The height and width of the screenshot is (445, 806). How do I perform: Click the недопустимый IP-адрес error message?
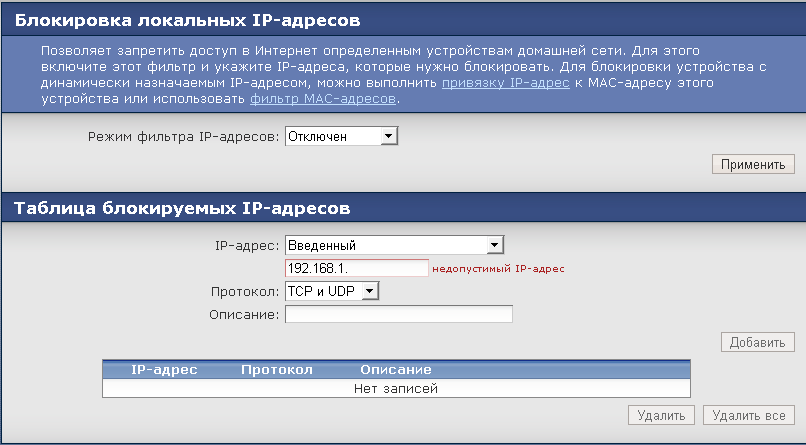point(498,268)
